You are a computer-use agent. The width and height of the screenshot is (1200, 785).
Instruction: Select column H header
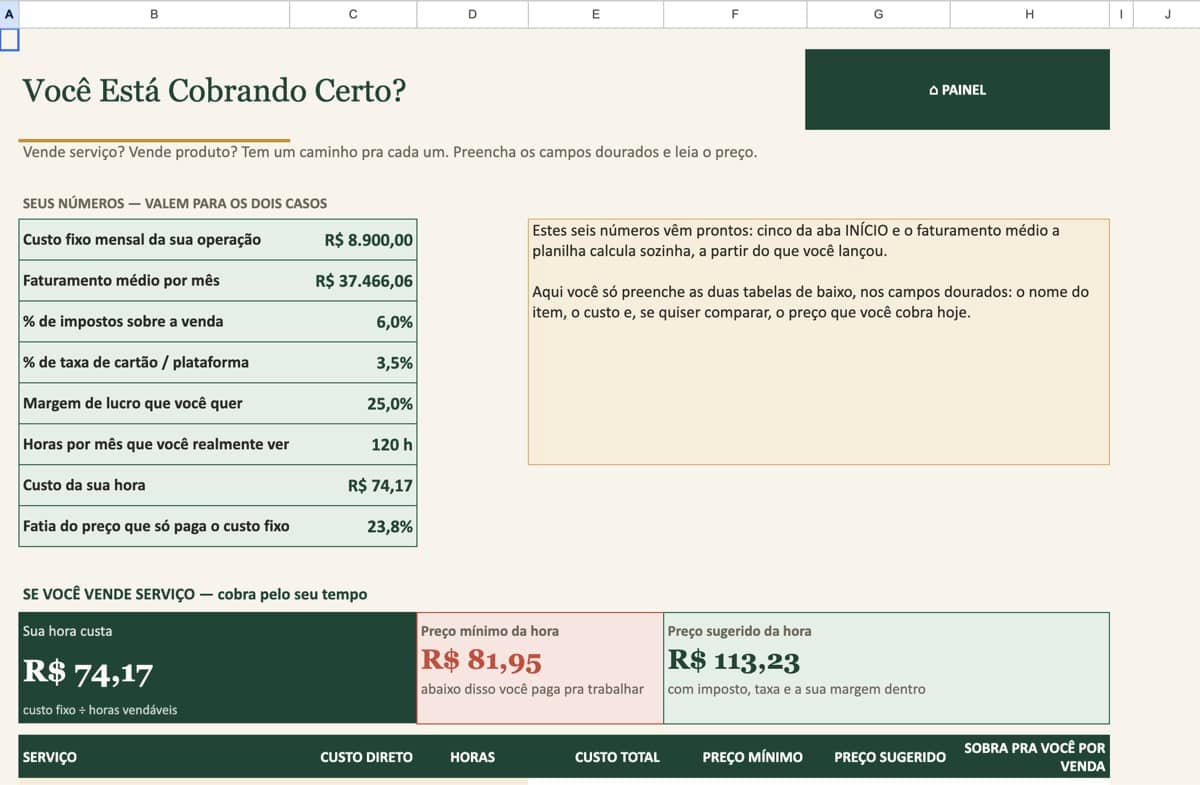tap(1030, 14)
